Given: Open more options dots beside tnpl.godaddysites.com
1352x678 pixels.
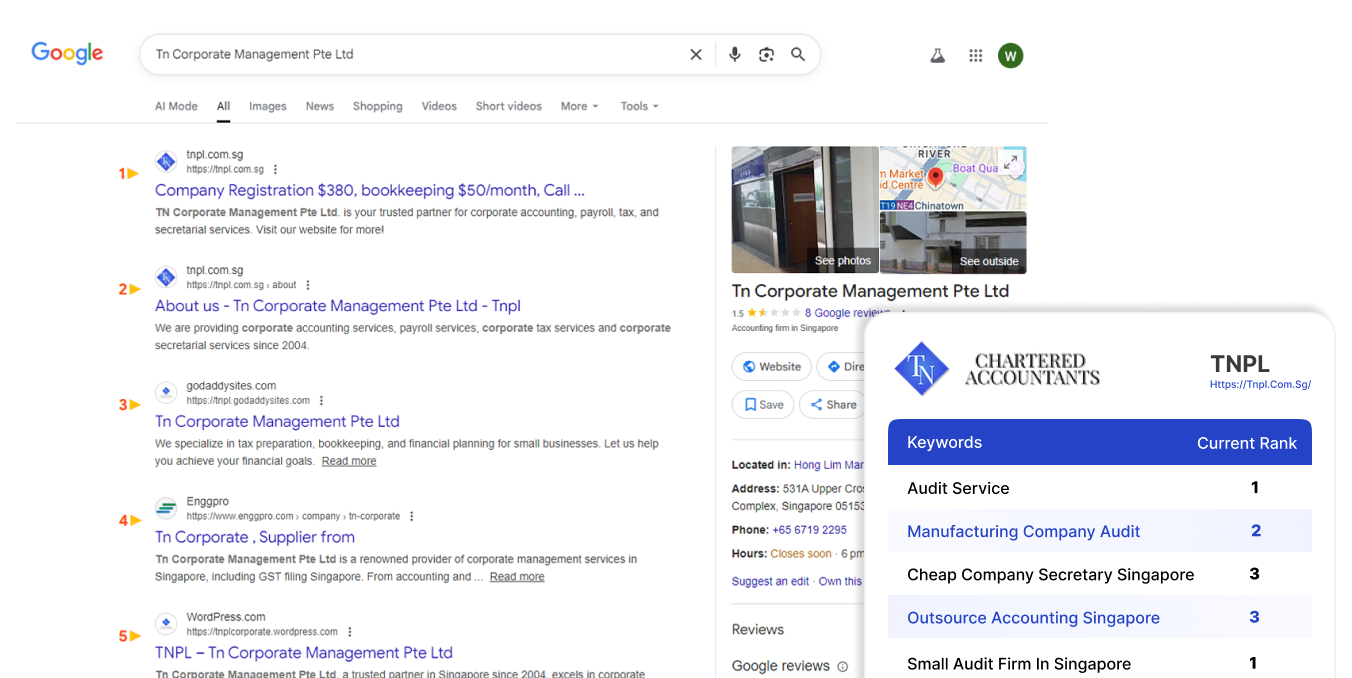Looking at the screenshot, I should (321, 401).
